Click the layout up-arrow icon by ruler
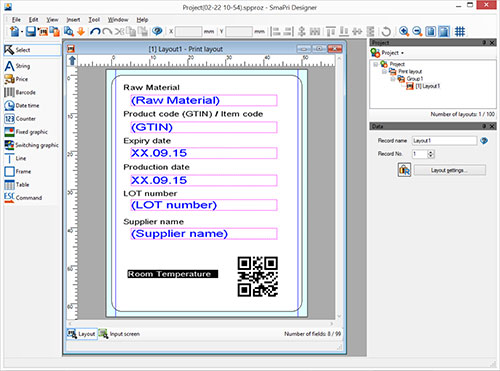Screen dimensions: 500x371 pyautogui.click(x=72, y=61)
